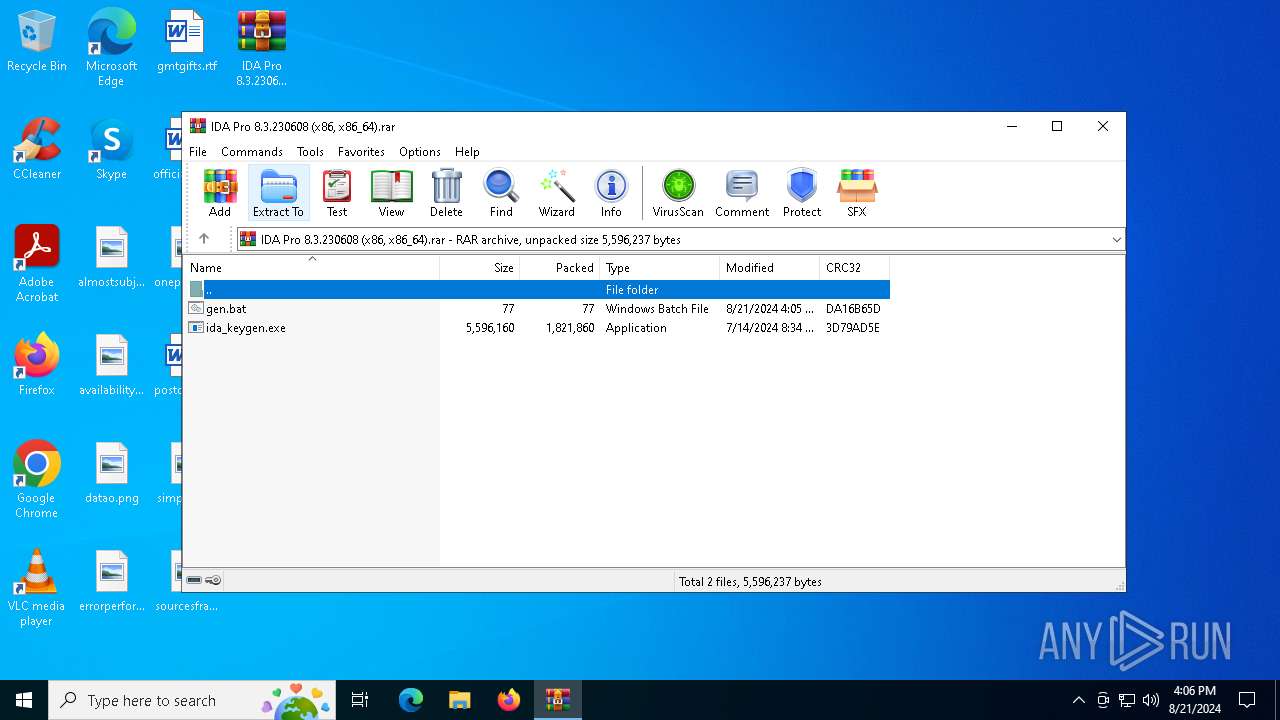This screenshot has height=720, width=1280.
Task: Expand the archive path dropdown
Action: 1116,240
